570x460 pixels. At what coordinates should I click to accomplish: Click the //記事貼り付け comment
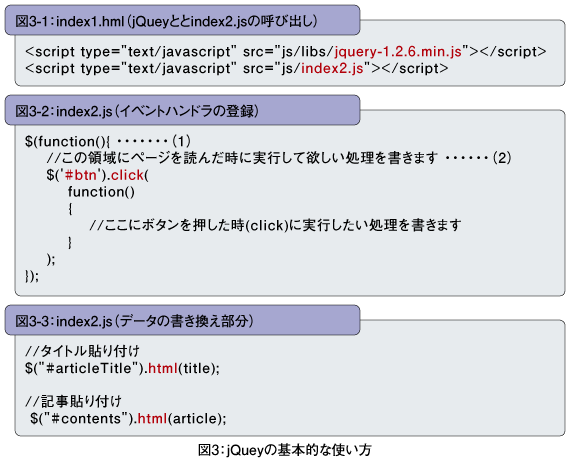click(73, 401)
